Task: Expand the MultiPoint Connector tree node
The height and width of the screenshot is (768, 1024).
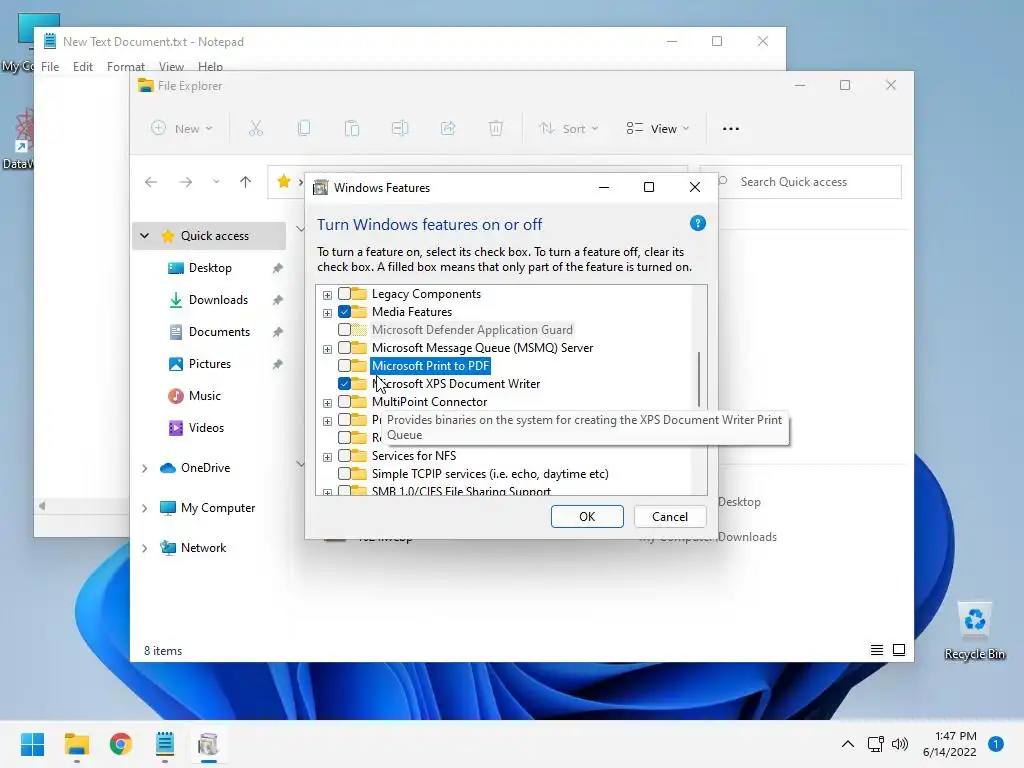Action: pyautogui.click(x=327, y=403)
